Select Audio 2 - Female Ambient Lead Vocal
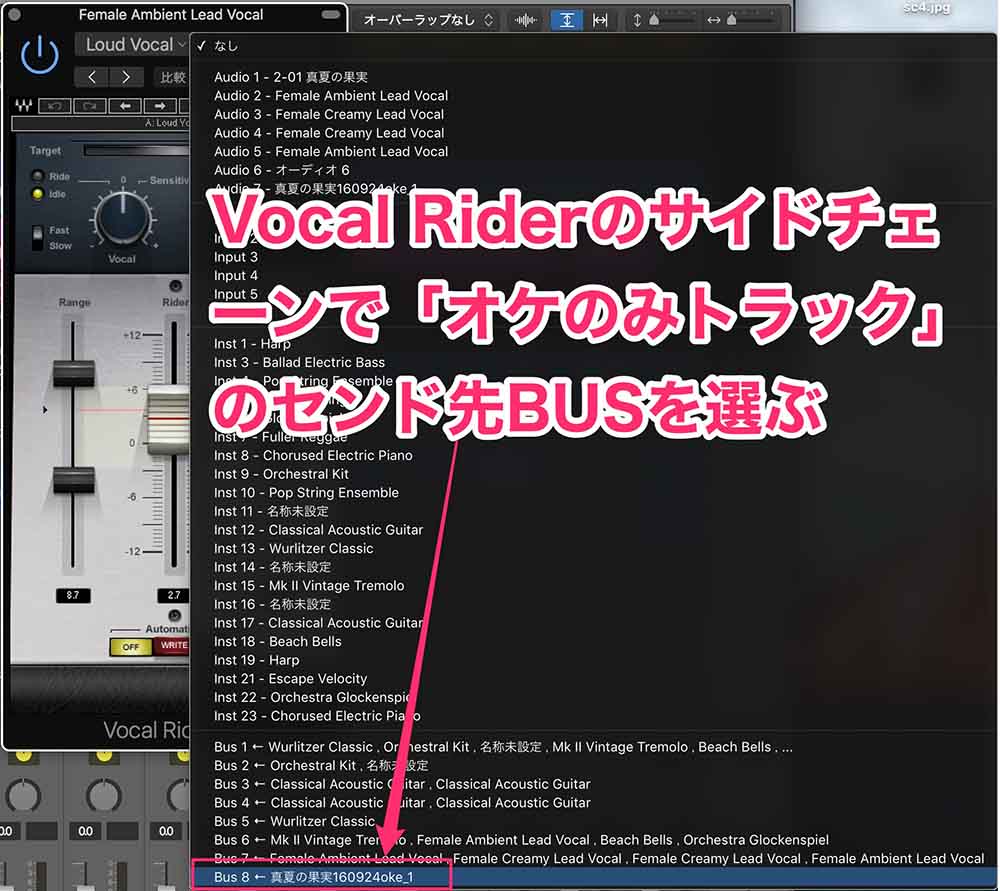The image size is (1000, 891). pyautogui.click(x=593, y=96)
